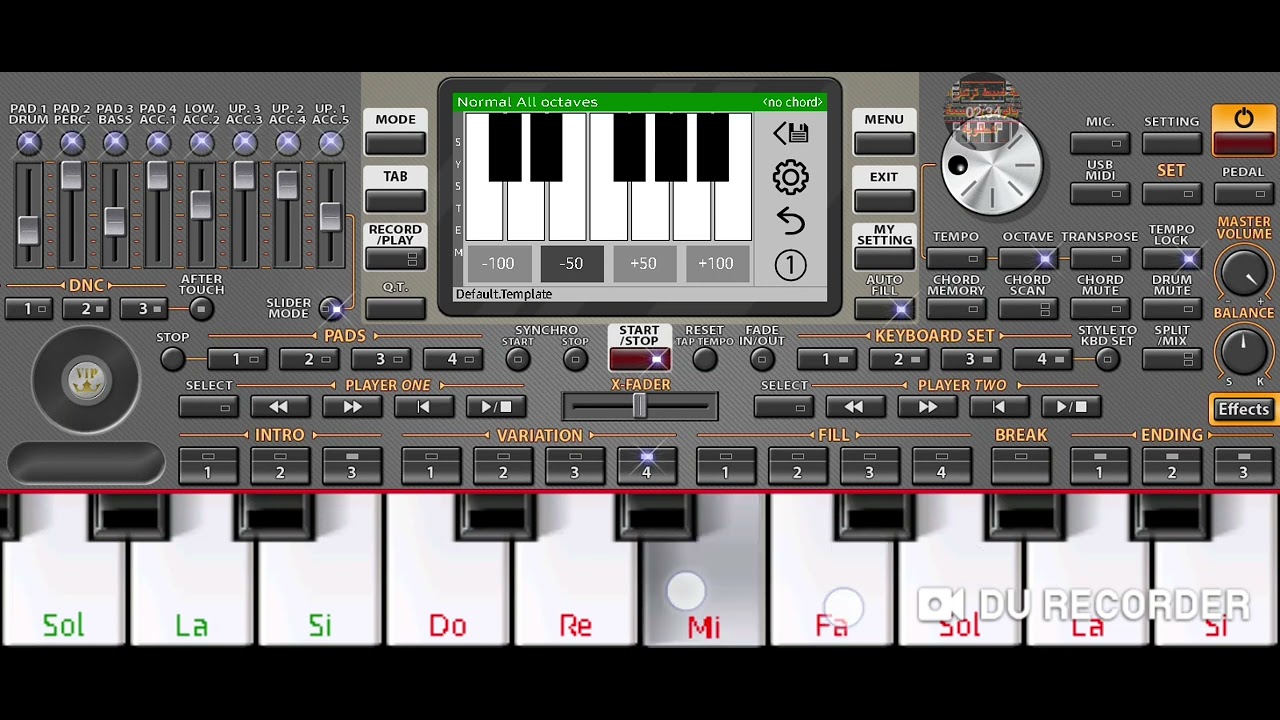
Task: Toggle Slider Mode button
Action: pos(331,308)
